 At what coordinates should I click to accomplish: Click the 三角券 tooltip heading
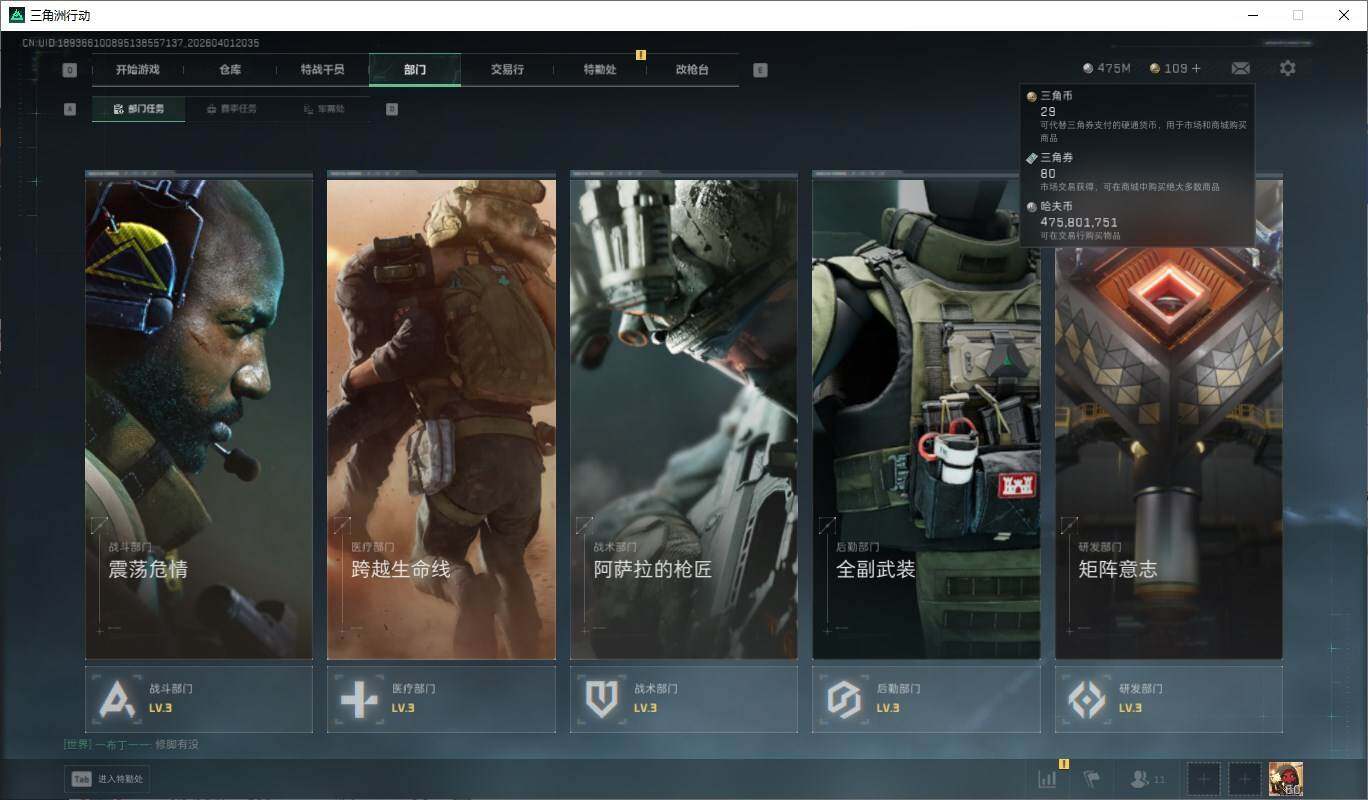1057,158
